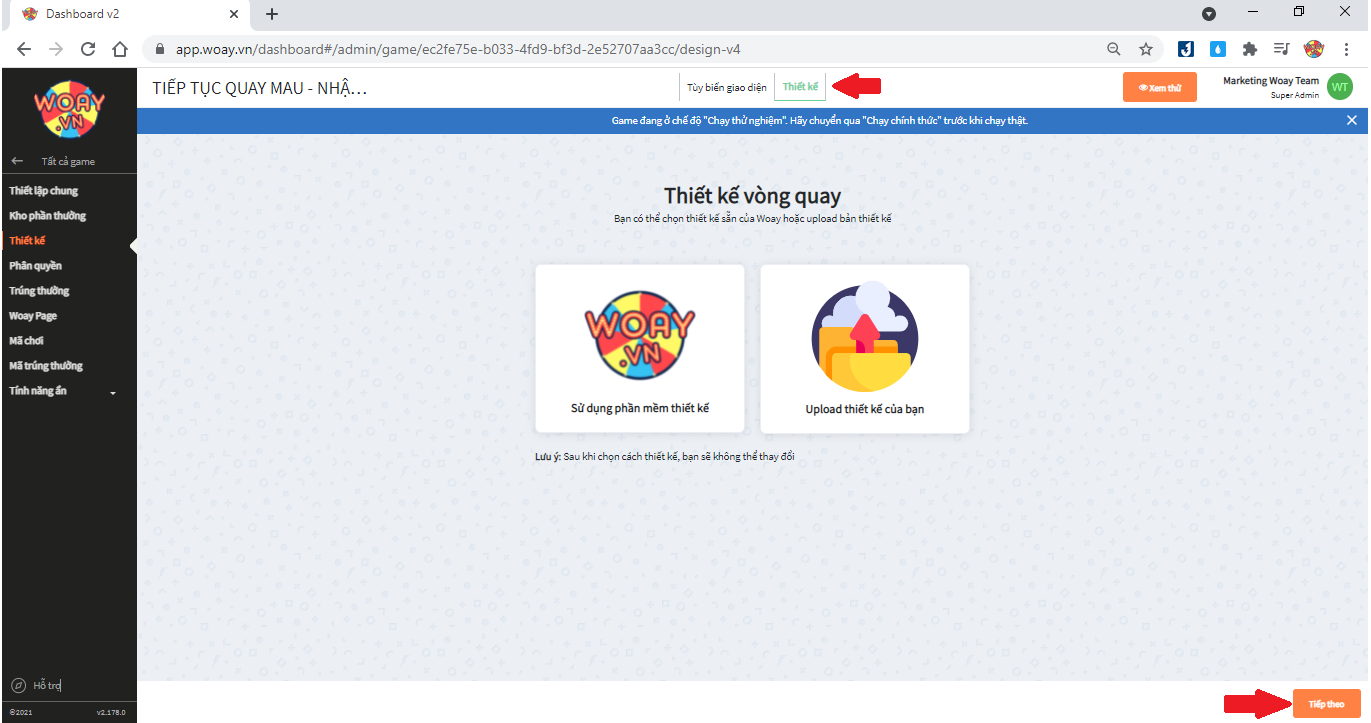
Task: Click the WT user avatar
Action: coord(1340,88)
